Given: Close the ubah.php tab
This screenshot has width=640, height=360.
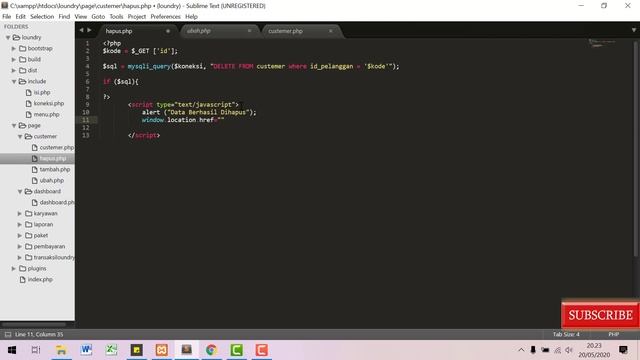Looking at the screenshot, I should (249, 31).
